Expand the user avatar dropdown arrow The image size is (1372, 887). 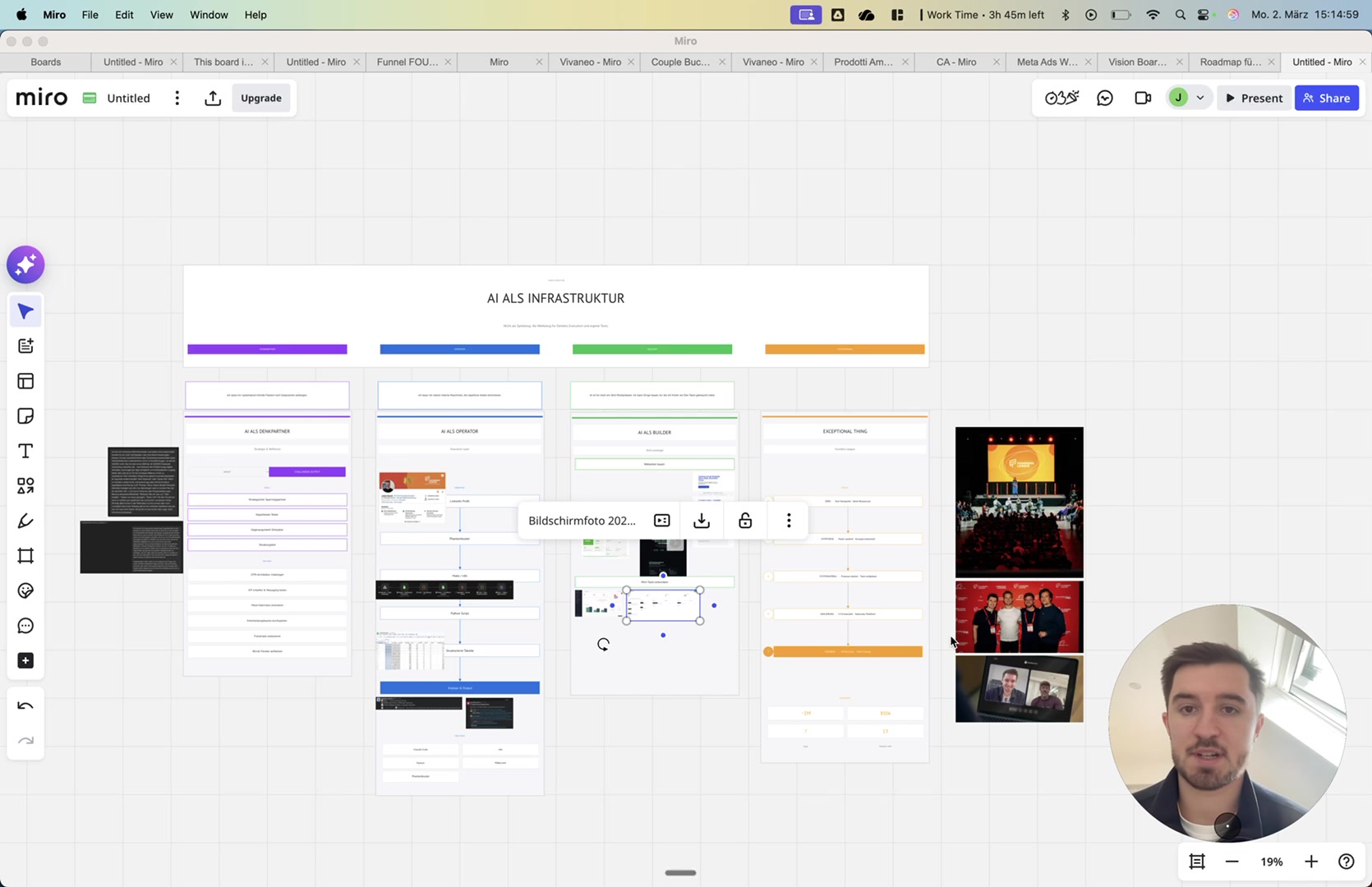tap(1200, 98)
